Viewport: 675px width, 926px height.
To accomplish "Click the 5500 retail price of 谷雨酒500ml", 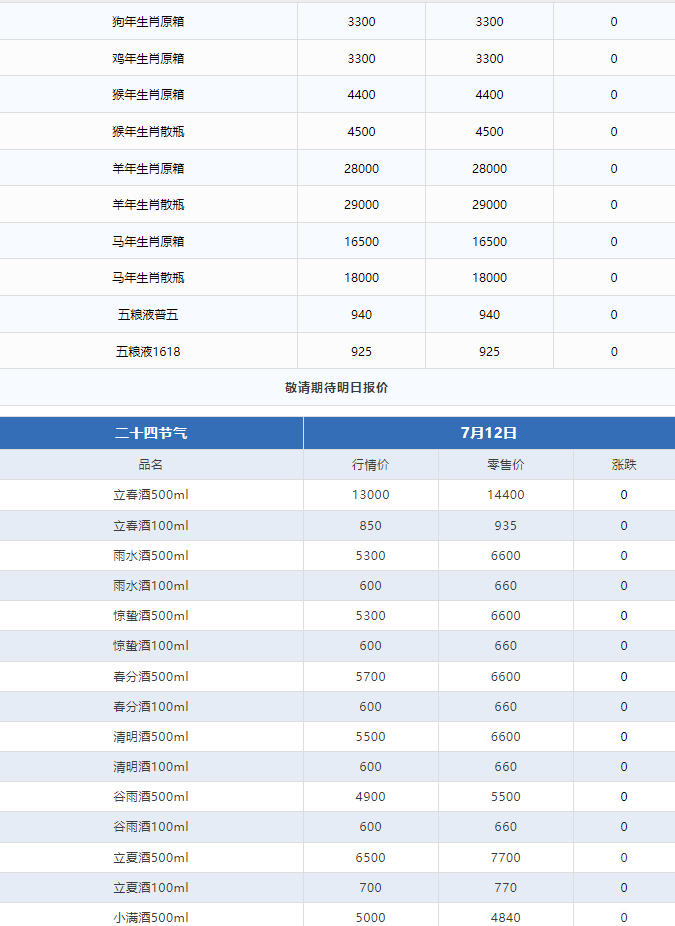I will click(x=506, y=797).
